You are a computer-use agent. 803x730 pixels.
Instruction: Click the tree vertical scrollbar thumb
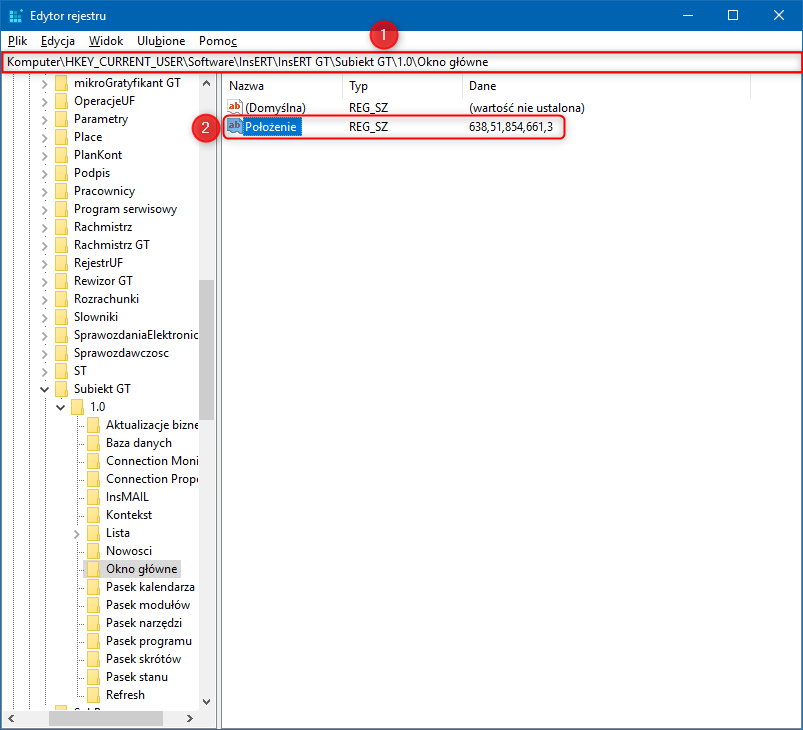(206, 350)
